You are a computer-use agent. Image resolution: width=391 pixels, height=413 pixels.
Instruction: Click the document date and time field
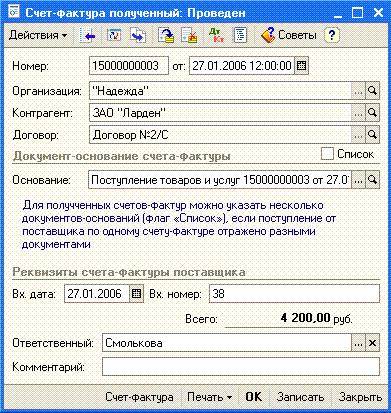242,66
